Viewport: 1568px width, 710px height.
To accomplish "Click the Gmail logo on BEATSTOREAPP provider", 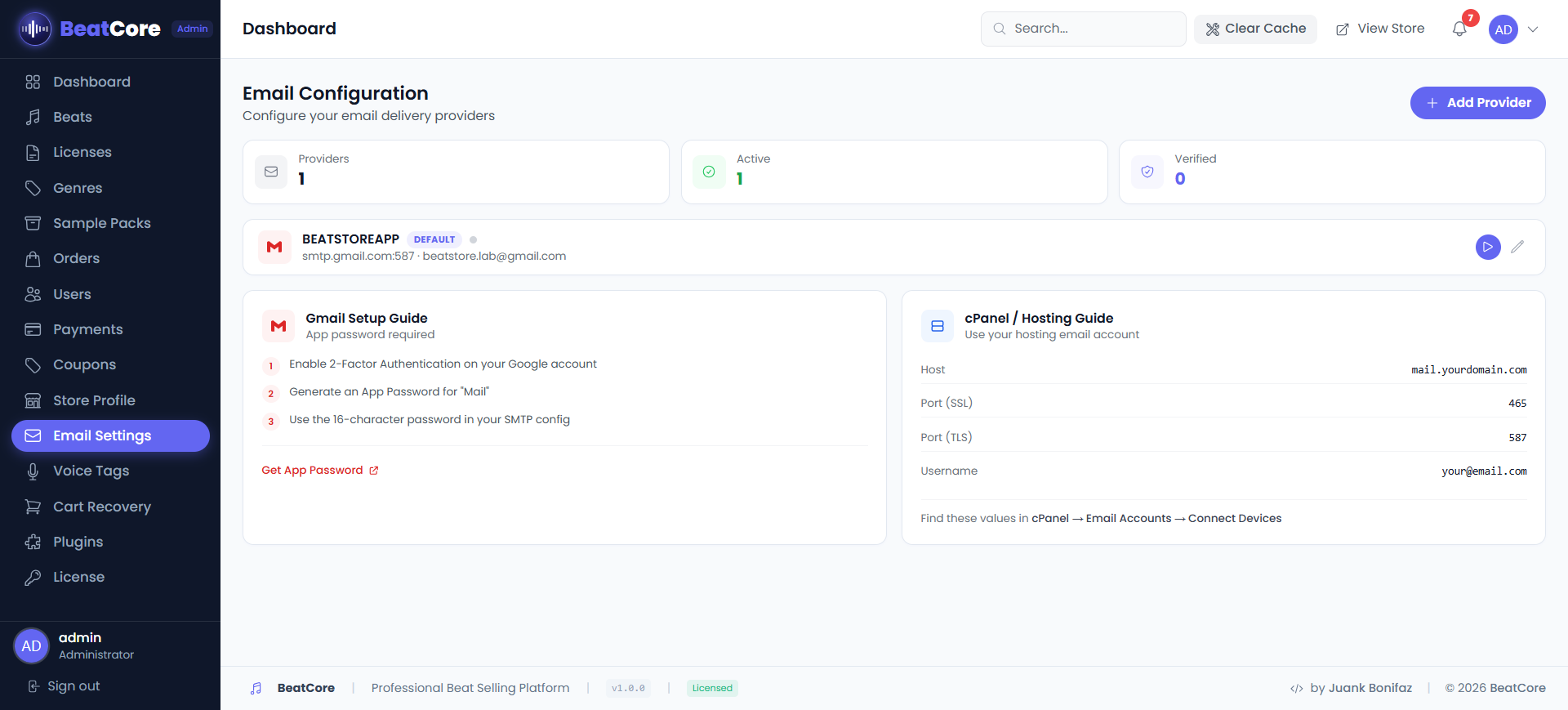I will [x=274, y=247].
